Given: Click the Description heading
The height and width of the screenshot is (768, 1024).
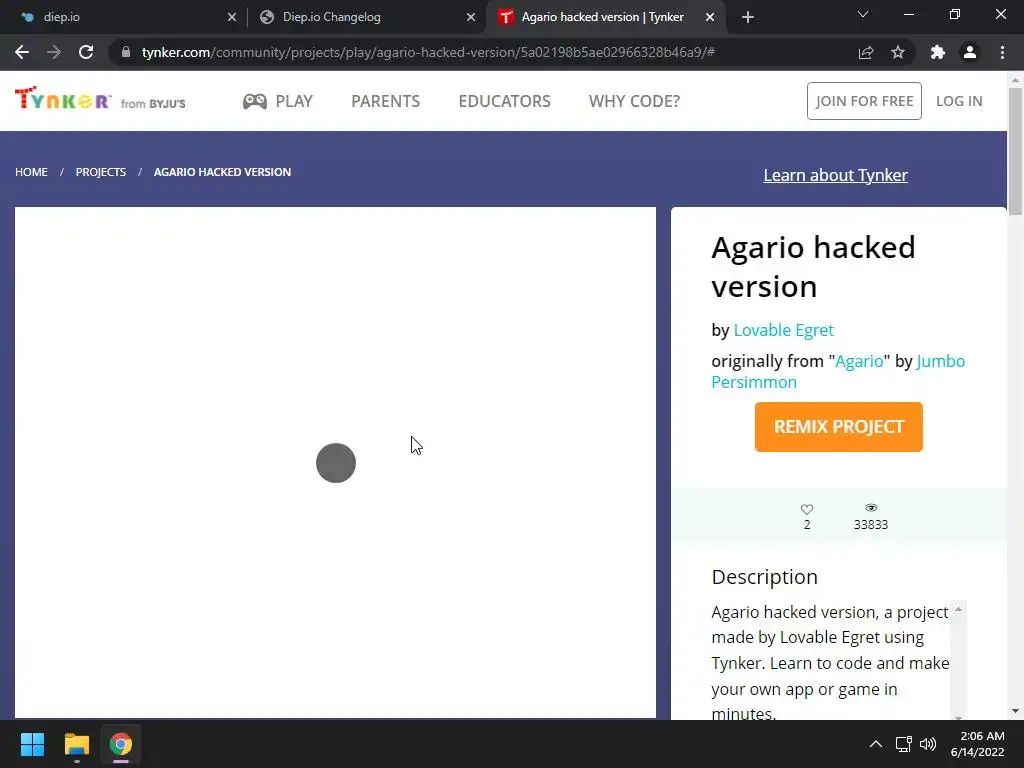Looking at the screenshot, I should pyautogui.click(x=764, y=577).
